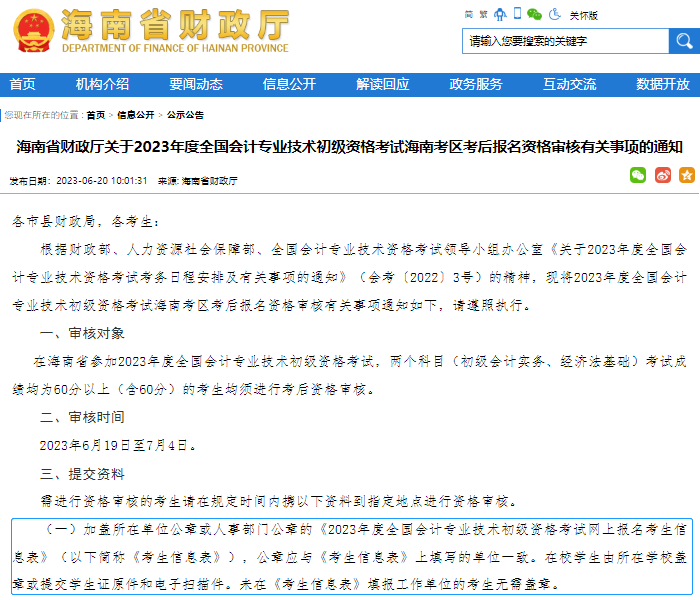Share article to WeChat green icon
The height and width of the screenshot is (600, 700).
coord(637,175)
